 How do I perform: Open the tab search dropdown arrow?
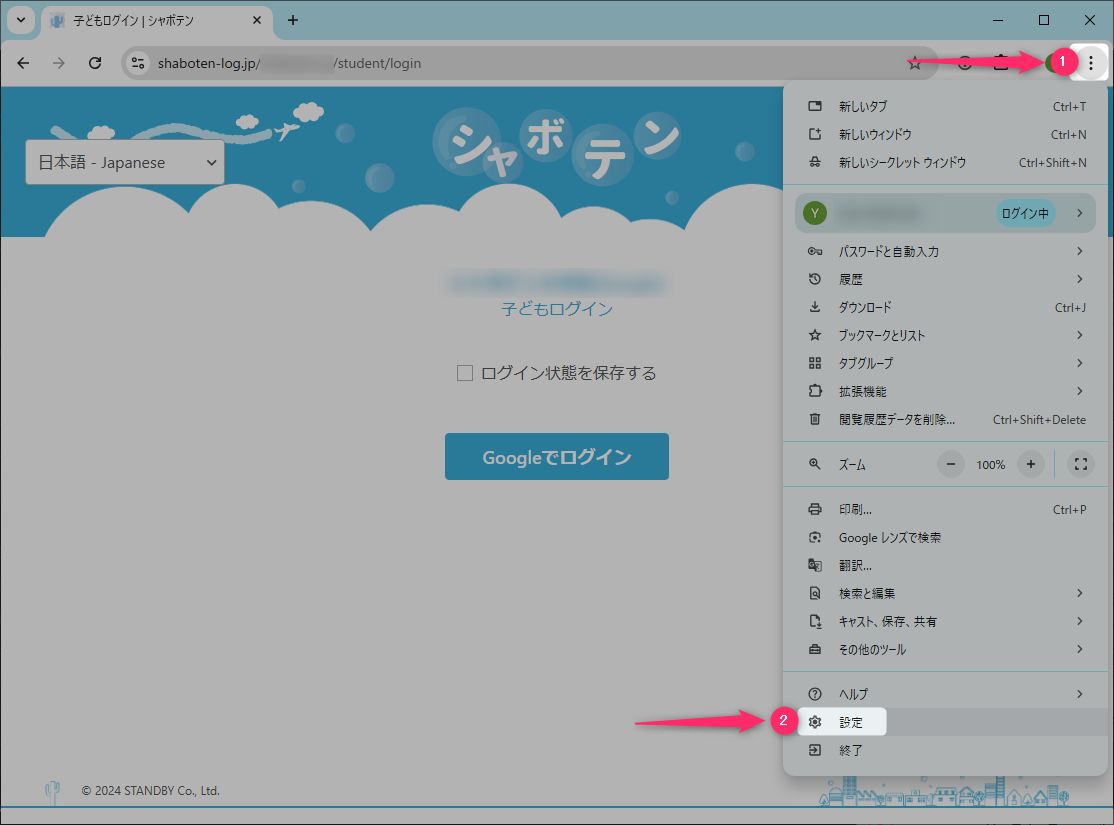(x=21, y=20)
